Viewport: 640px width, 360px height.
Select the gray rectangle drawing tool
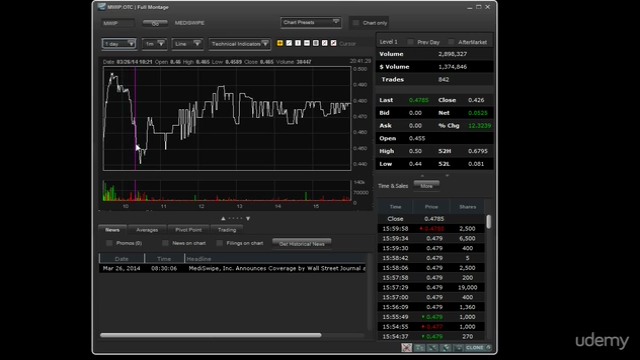(316, 43)
